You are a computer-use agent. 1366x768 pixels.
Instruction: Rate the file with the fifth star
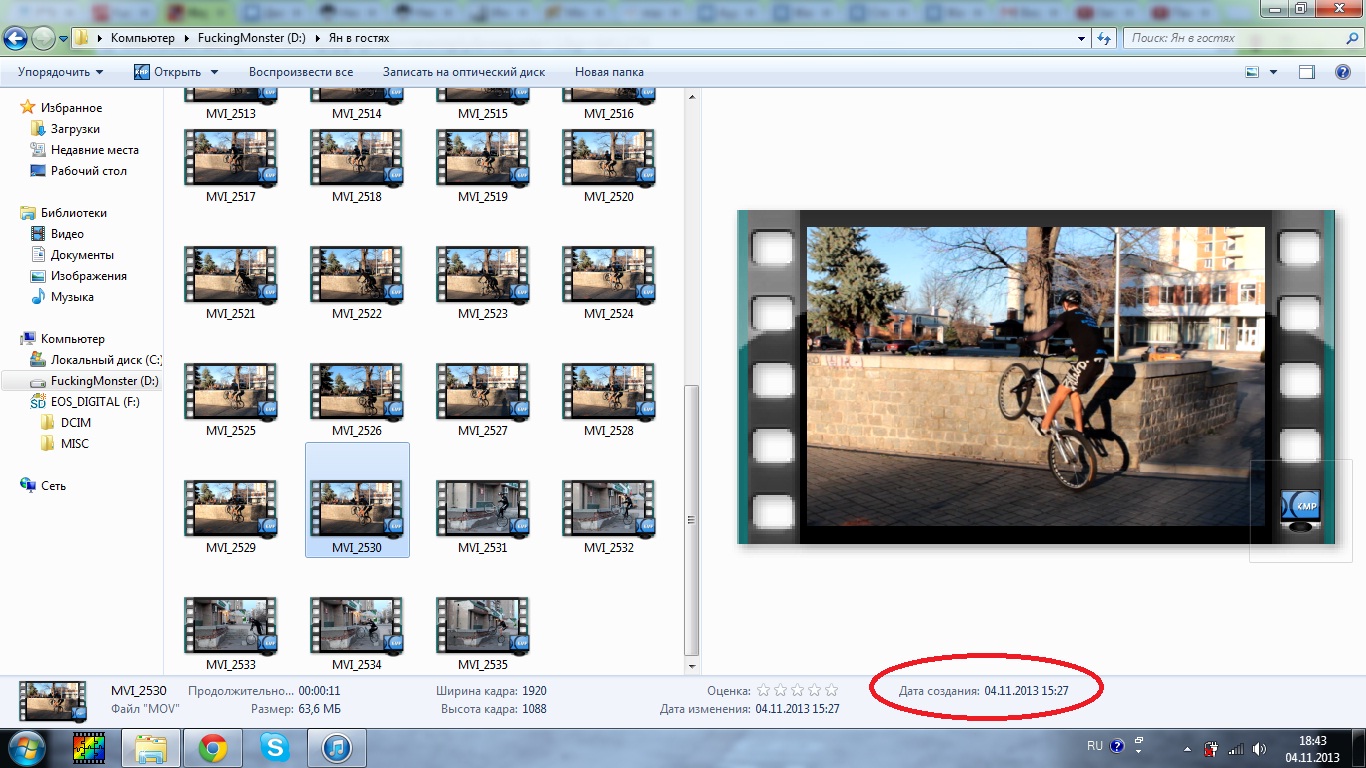coord(831,690)
